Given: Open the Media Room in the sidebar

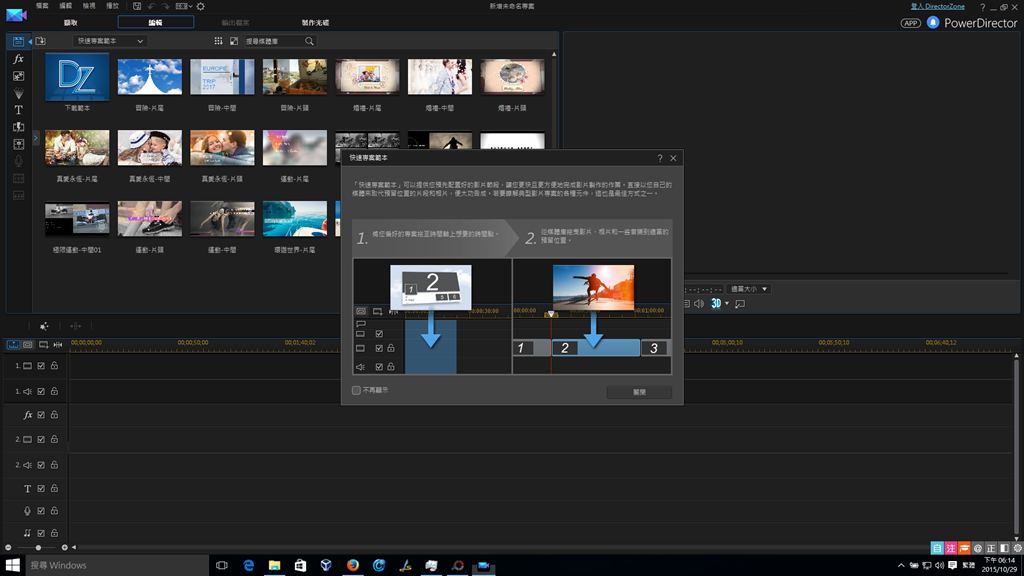Looking at the screenshot, I should click(x=18, y=41).
